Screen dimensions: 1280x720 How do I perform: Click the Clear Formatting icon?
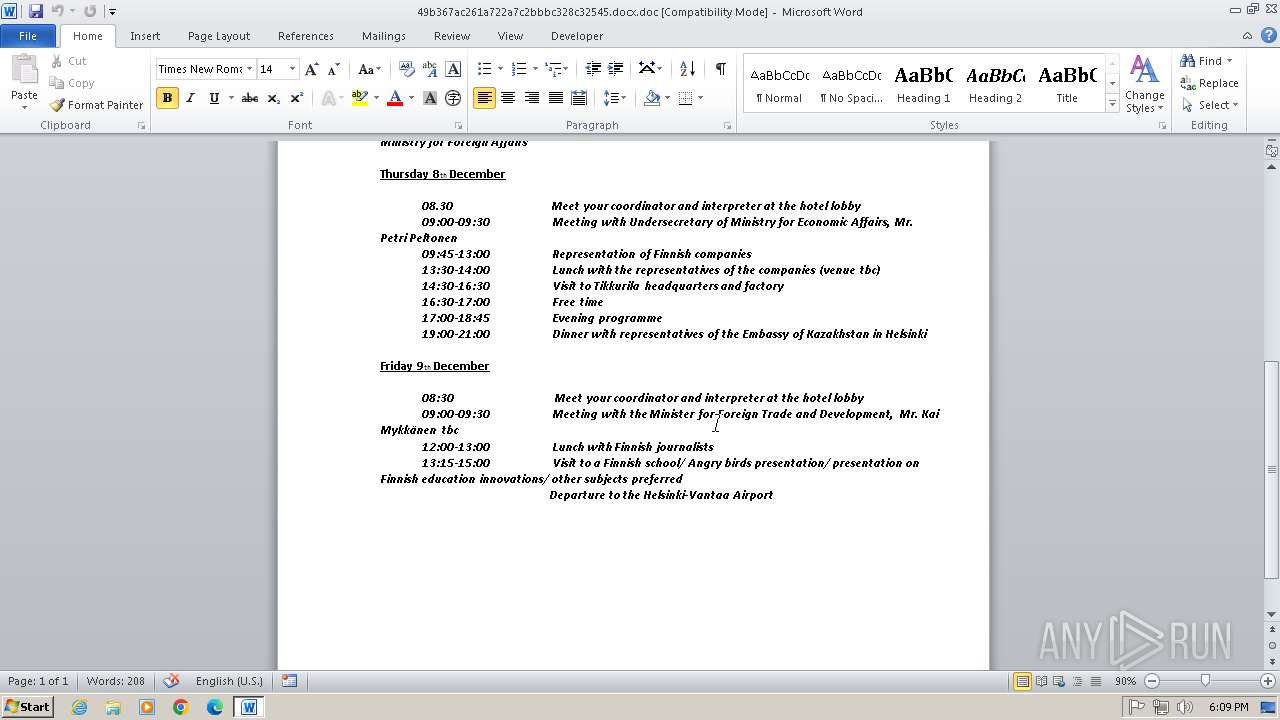click(x=407, y=69)
